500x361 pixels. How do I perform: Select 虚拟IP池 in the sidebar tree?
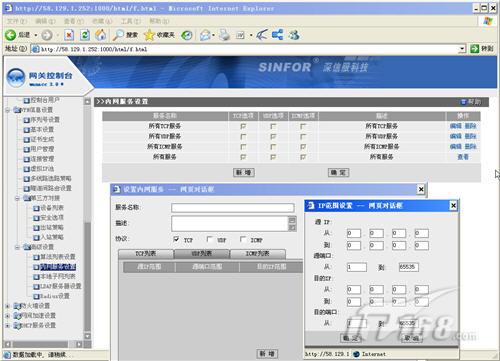[x=42, y=169]
